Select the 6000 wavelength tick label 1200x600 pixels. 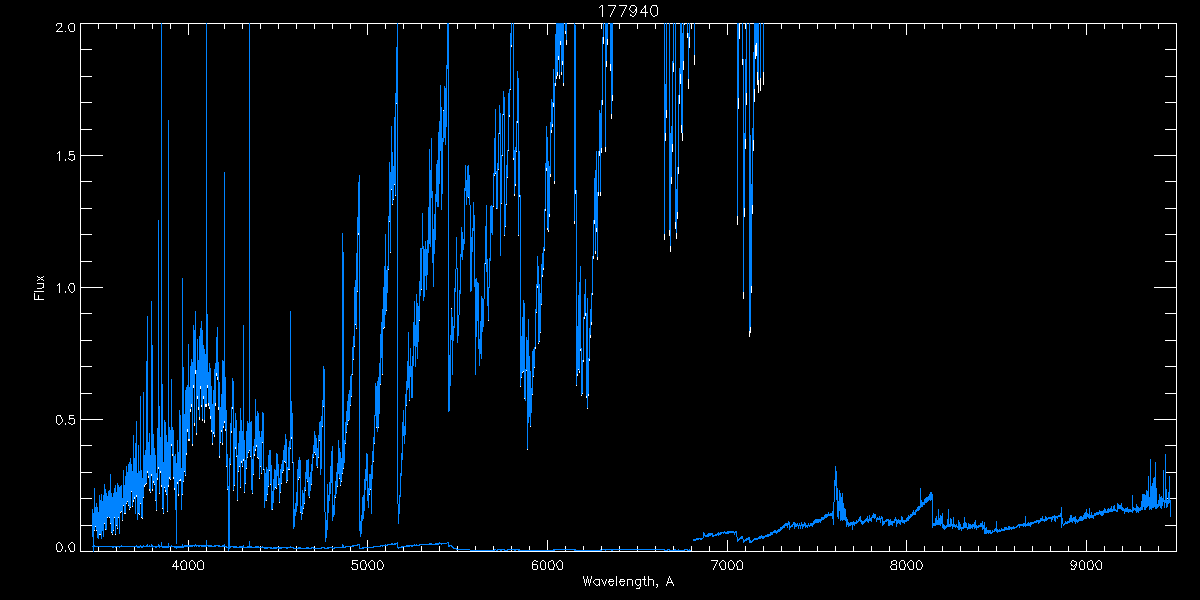(x=547, y=566)
